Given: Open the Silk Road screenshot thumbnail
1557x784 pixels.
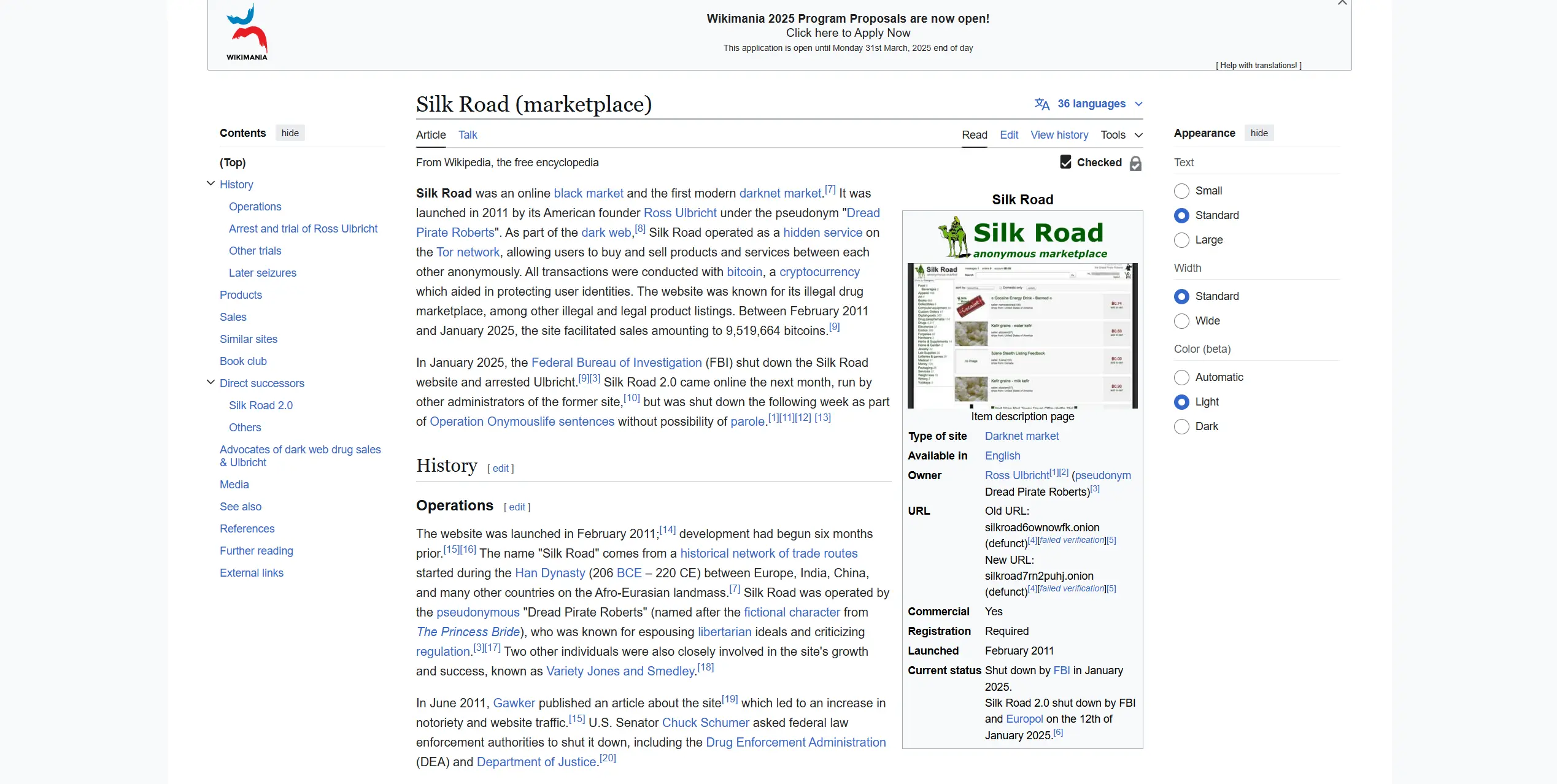Looking at the screenshot, I should click(x=1022, y=336).
